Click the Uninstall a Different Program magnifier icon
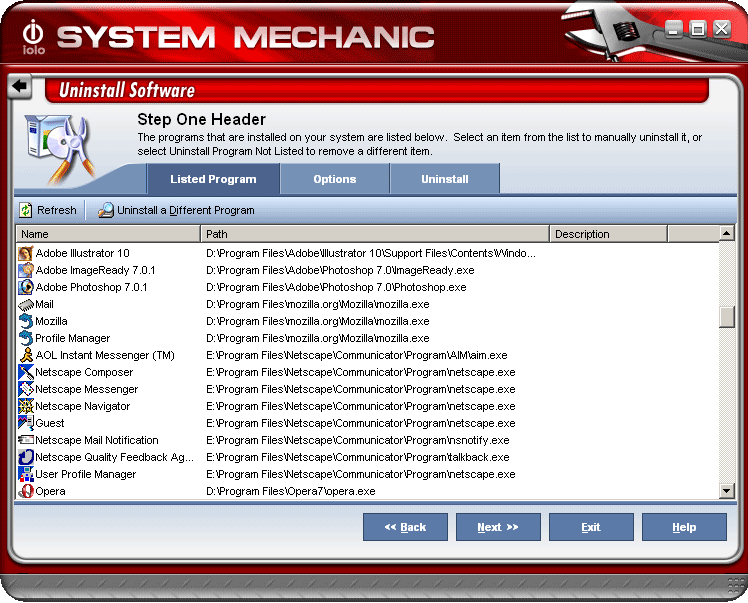This screenshot has height=603, width=748. [106, 210]
